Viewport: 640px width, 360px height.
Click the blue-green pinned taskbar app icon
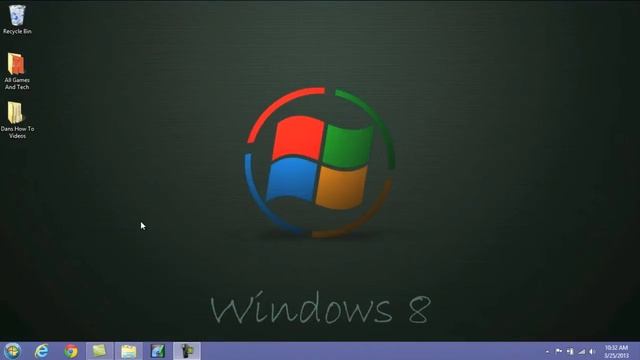(x=158, y=351)
